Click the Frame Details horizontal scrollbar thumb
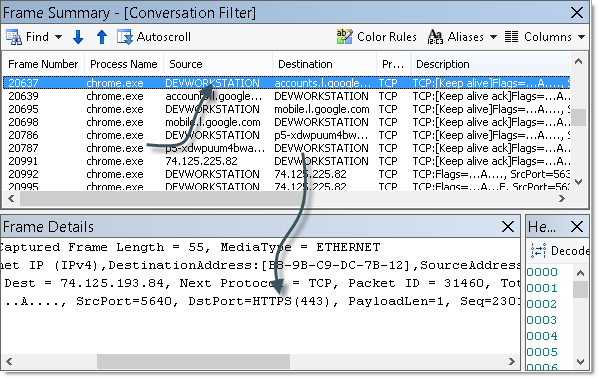The width and height of the screenshot is (598, 378). [x=193, y=361]
